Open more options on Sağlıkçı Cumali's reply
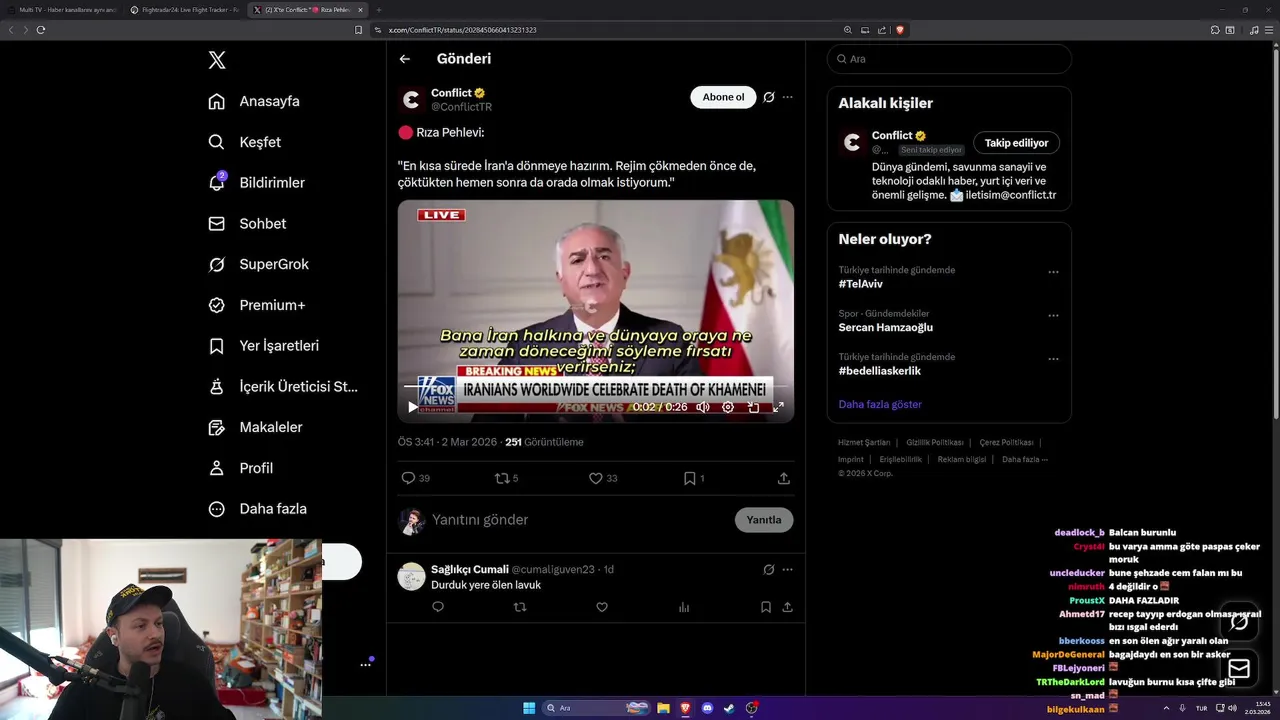The height and width of the screenshot is (720, 1280). [x=788, y=569]
